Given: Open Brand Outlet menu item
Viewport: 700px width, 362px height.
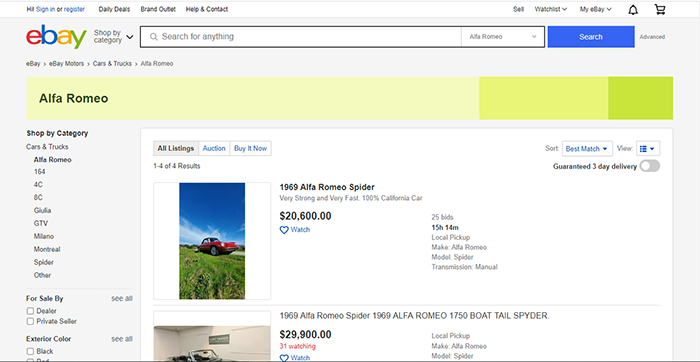Looking at the screenshot, I should (x=158, y=9).
